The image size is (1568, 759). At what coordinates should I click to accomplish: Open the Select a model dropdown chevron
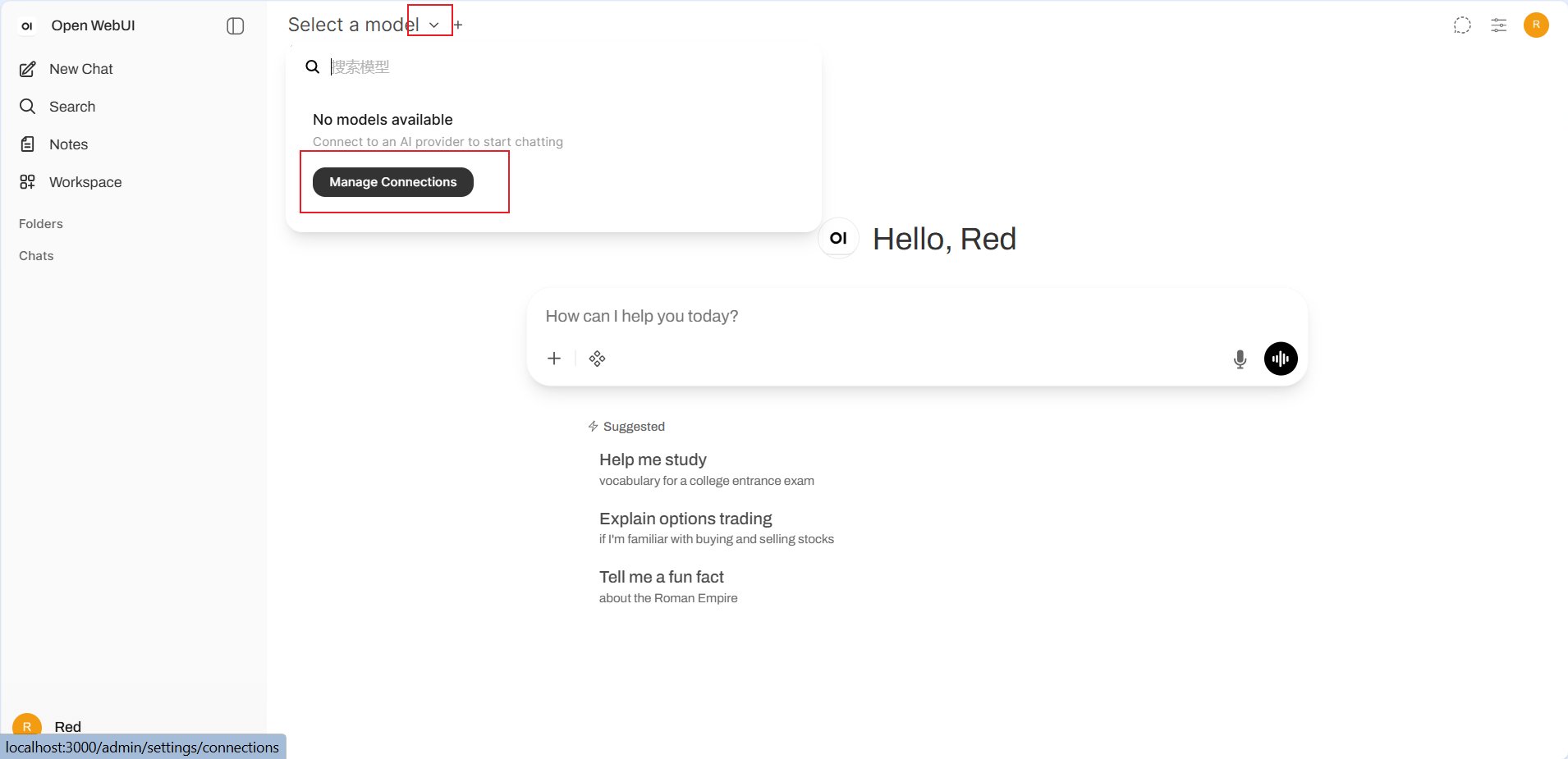point(433,25)
